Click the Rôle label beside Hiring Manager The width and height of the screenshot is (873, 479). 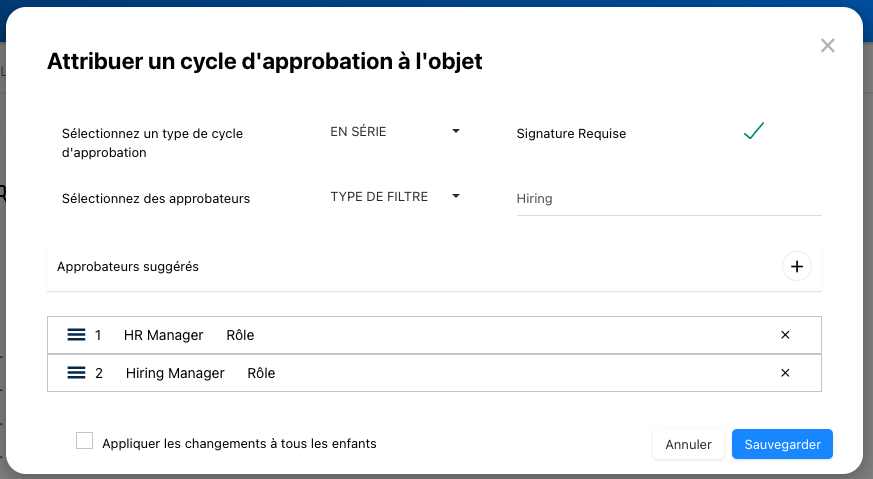(x=261, y=373)
